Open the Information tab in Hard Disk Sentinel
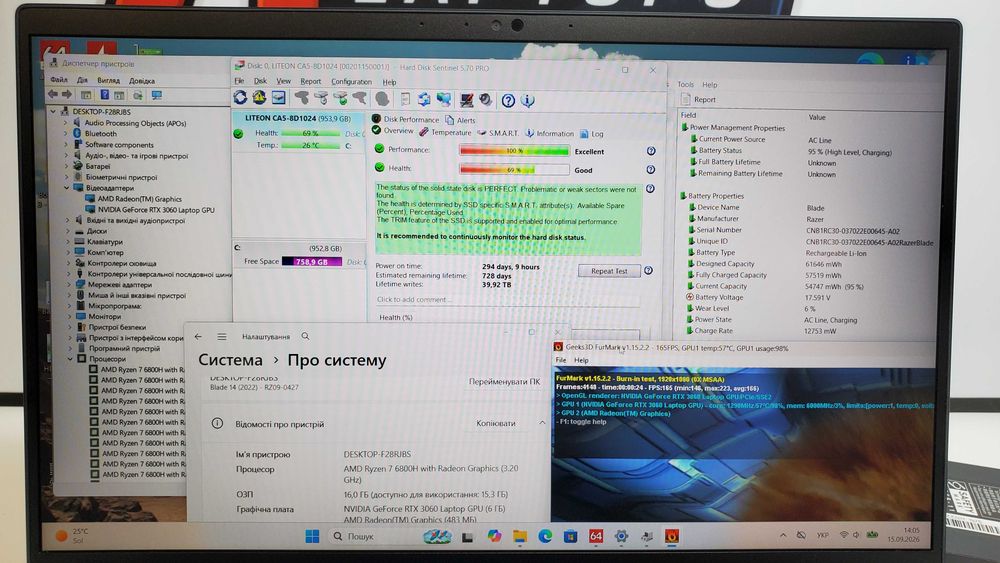This screenshot has height=563, width=1000. pos(549,133)
